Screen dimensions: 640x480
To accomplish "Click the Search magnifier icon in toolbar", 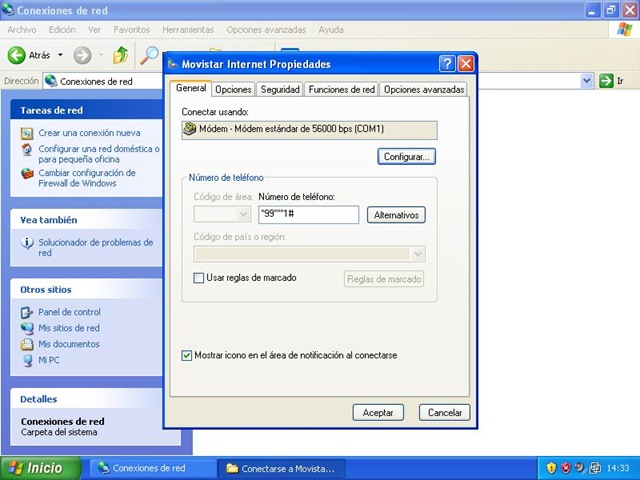I will coord(149,55).
